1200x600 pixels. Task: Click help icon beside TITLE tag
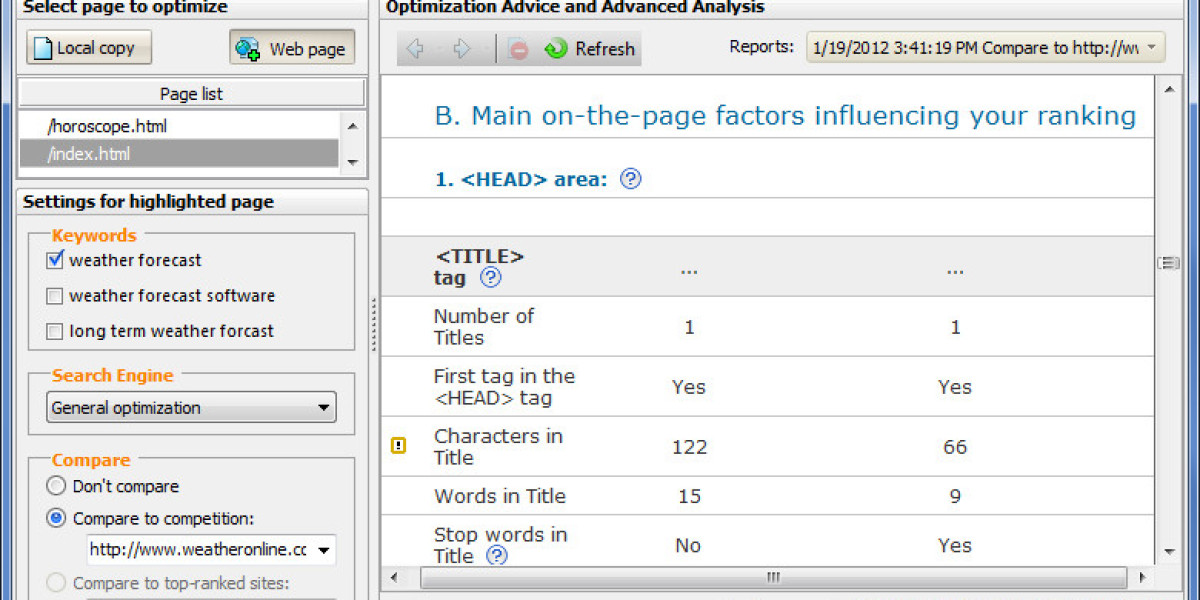[x=490, y=278]
